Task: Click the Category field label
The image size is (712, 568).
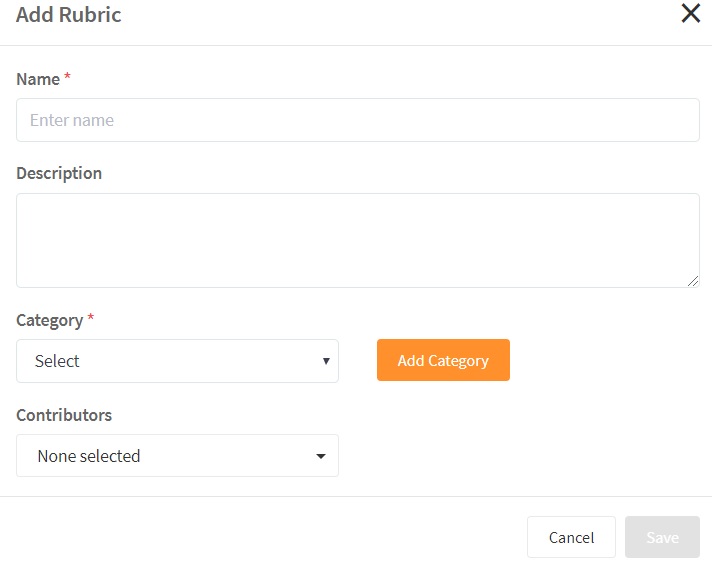Action: tap(49, 320)
